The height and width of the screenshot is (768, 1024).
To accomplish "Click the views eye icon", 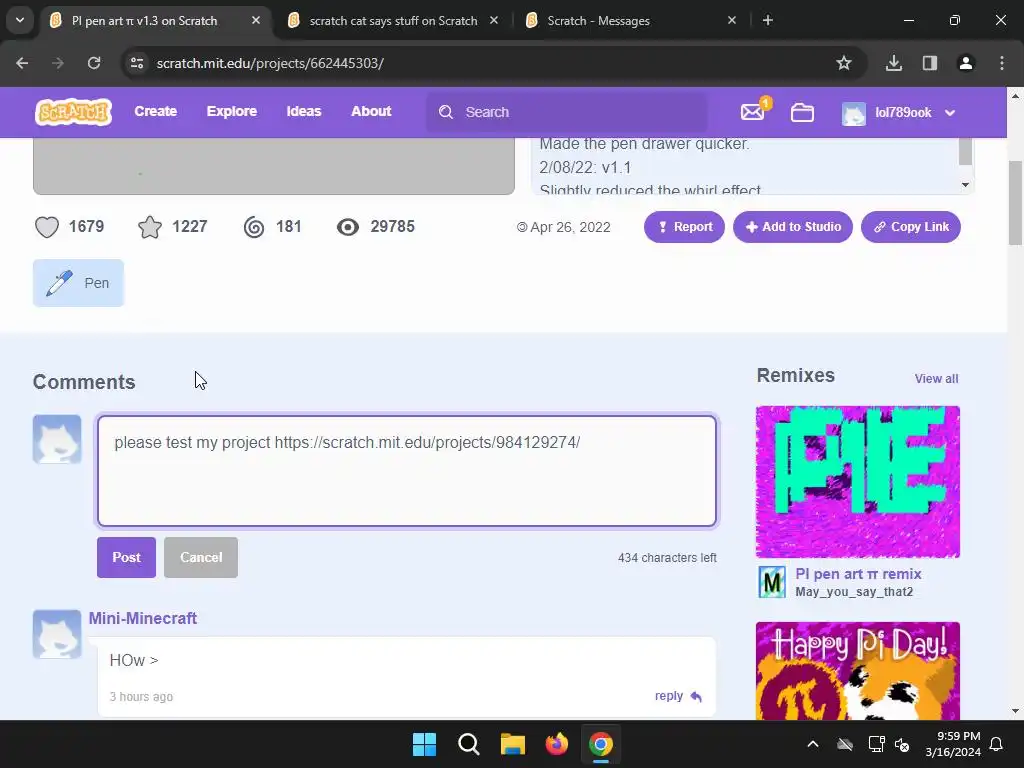I will pos(348,227).
